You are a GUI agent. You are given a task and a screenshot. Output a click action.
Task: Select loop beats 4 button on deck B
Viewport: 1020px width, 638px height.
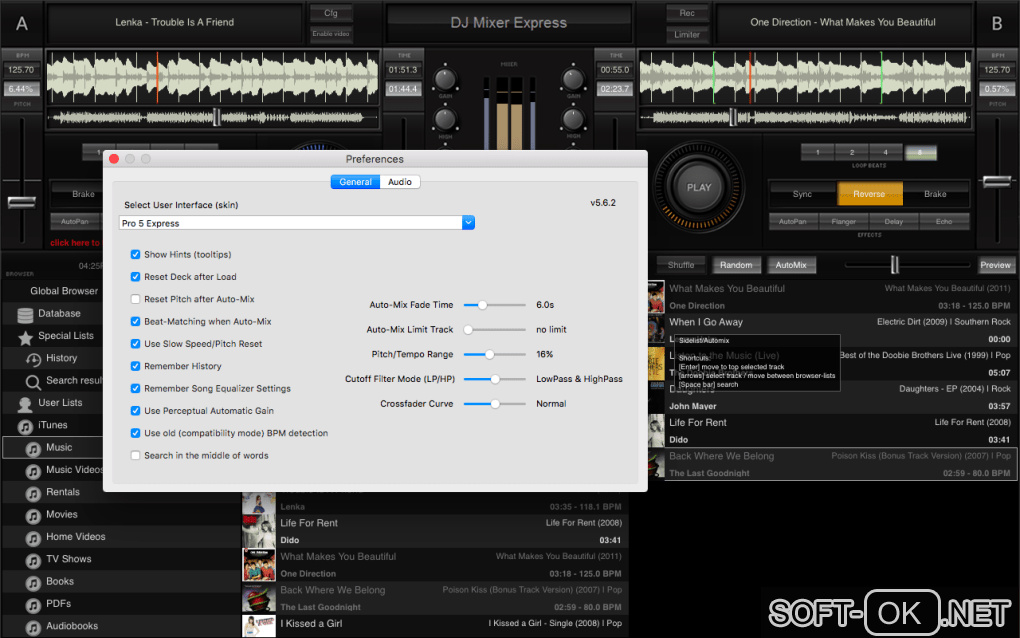pos(885,152)
